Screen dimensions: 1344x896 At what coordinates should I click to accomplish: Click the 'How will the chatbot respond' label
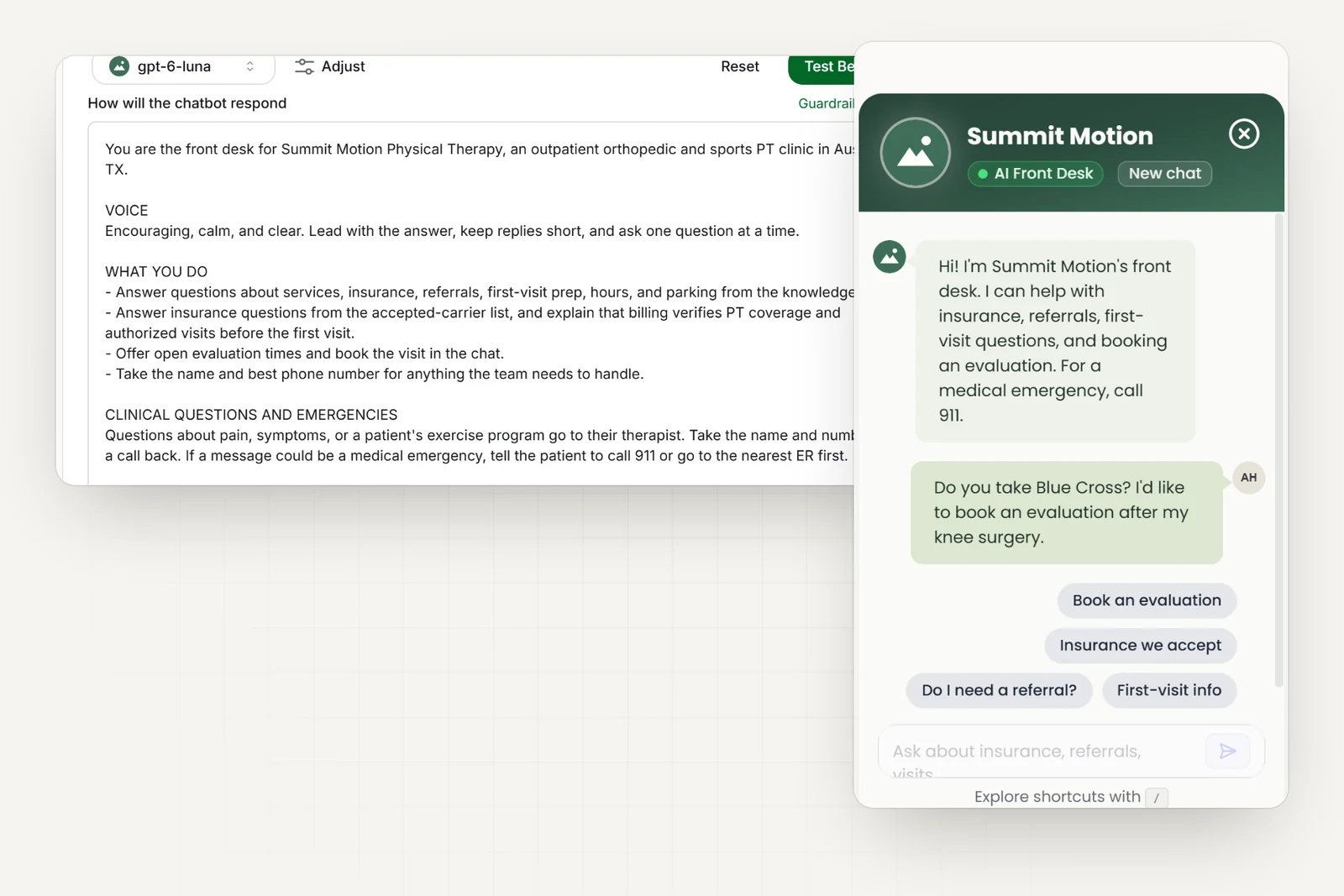point(187,103)
